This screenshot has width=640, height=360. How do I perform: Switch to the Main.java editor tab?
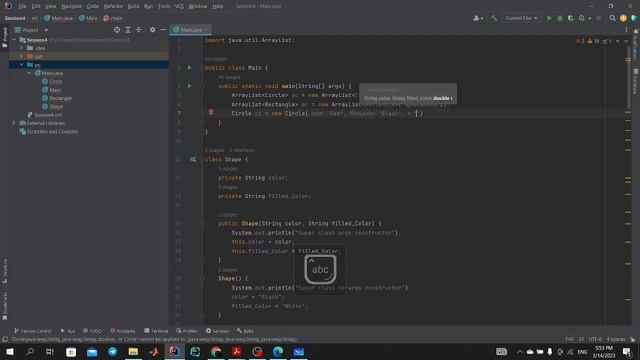(191, 30)
